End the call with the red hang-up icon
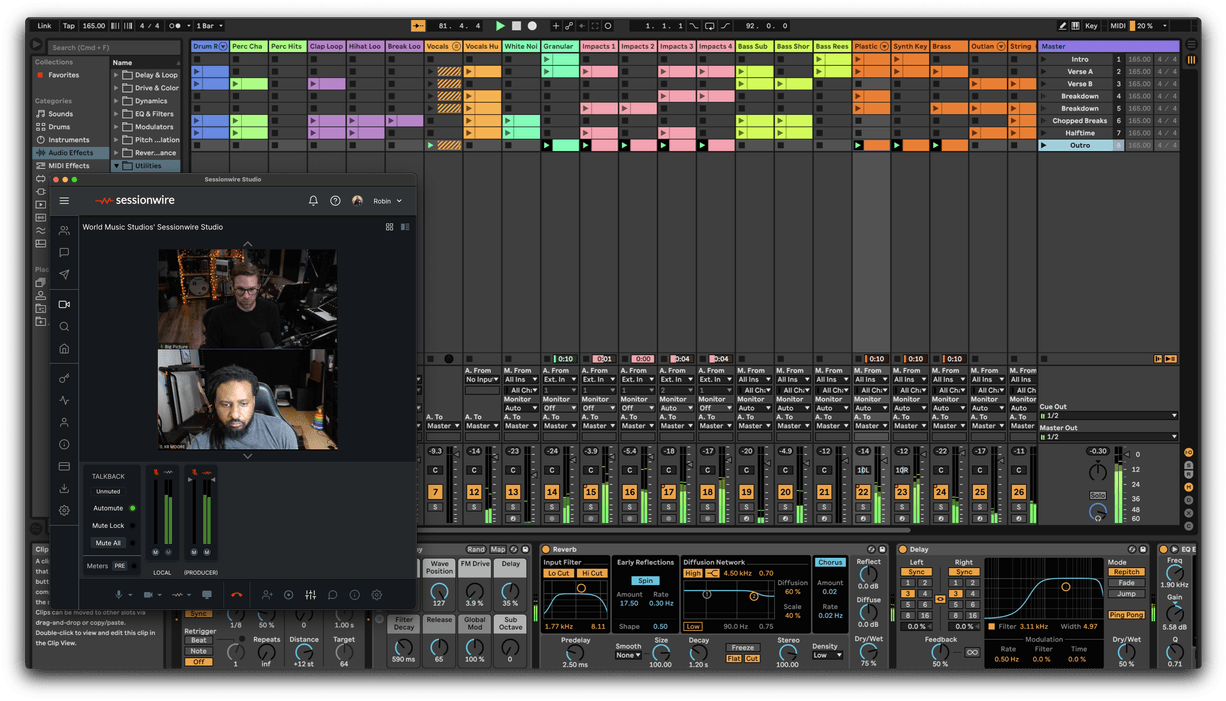1226x701 pixels. [x=237, y=595]
